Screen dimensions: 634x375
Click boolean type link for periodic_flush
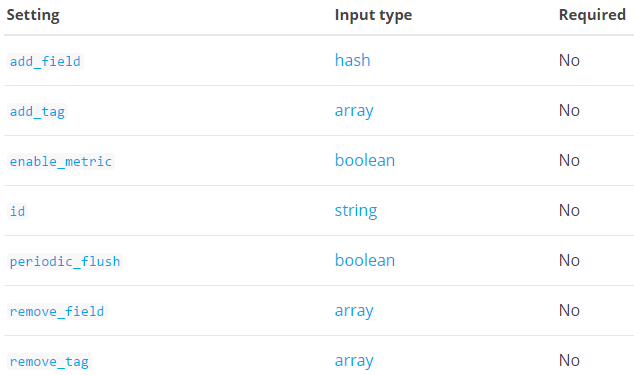365,260
